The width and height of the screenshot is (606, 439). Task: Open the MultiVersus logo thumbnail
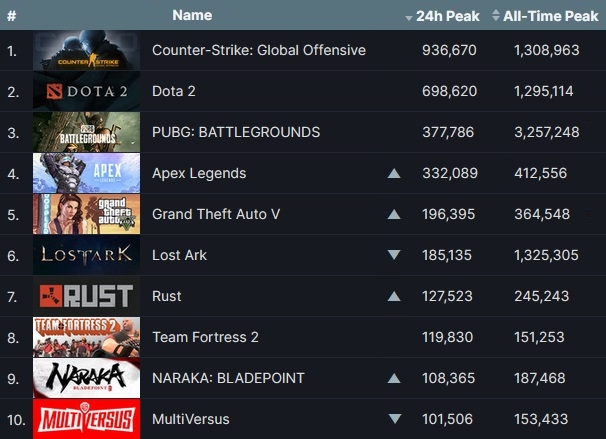[x=85, y=419]
